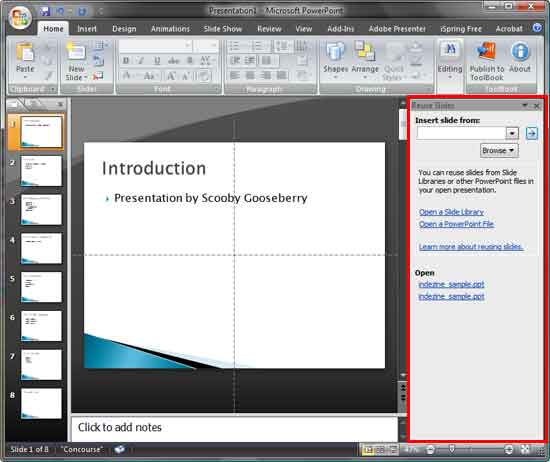Viewport: 550px width, 462px height.
Task: Open the Animations tab
Action: 170,29
